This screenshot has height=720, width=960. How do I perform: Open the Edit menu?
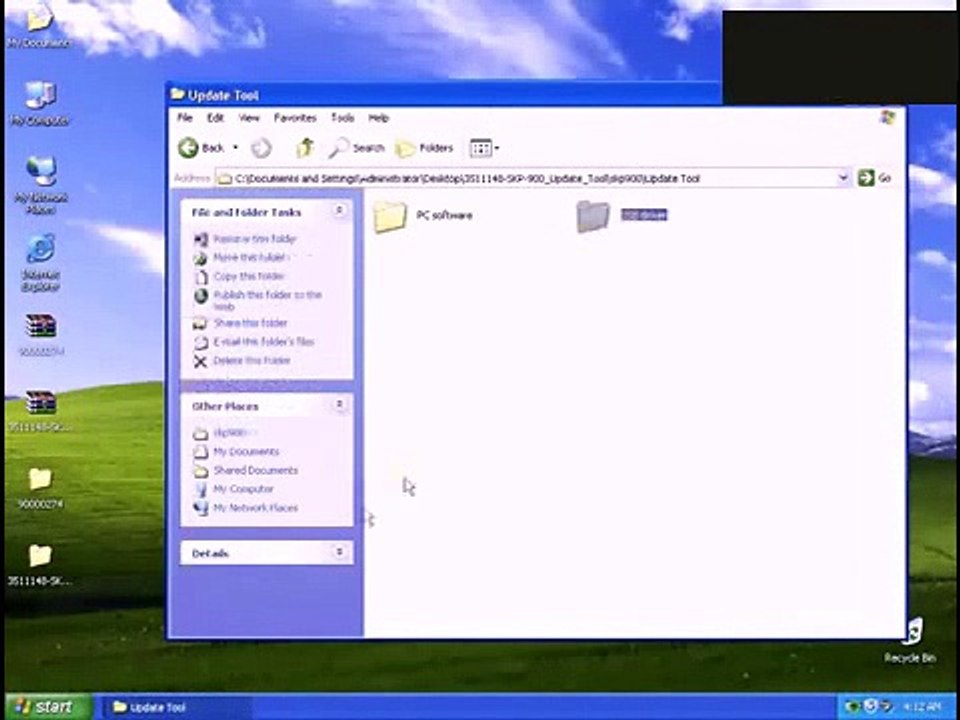tap(215, 118)
